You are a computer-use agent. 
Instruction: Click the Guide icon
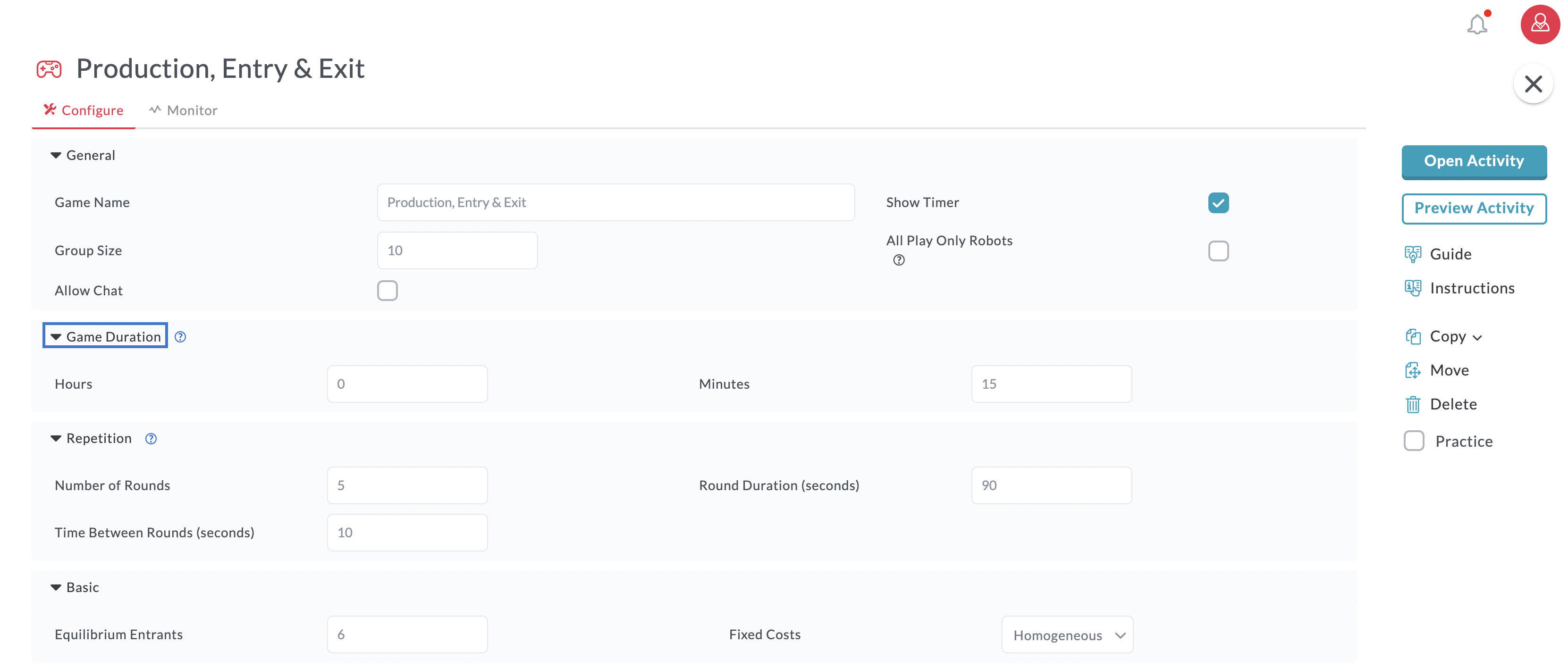pos(1413,254)
